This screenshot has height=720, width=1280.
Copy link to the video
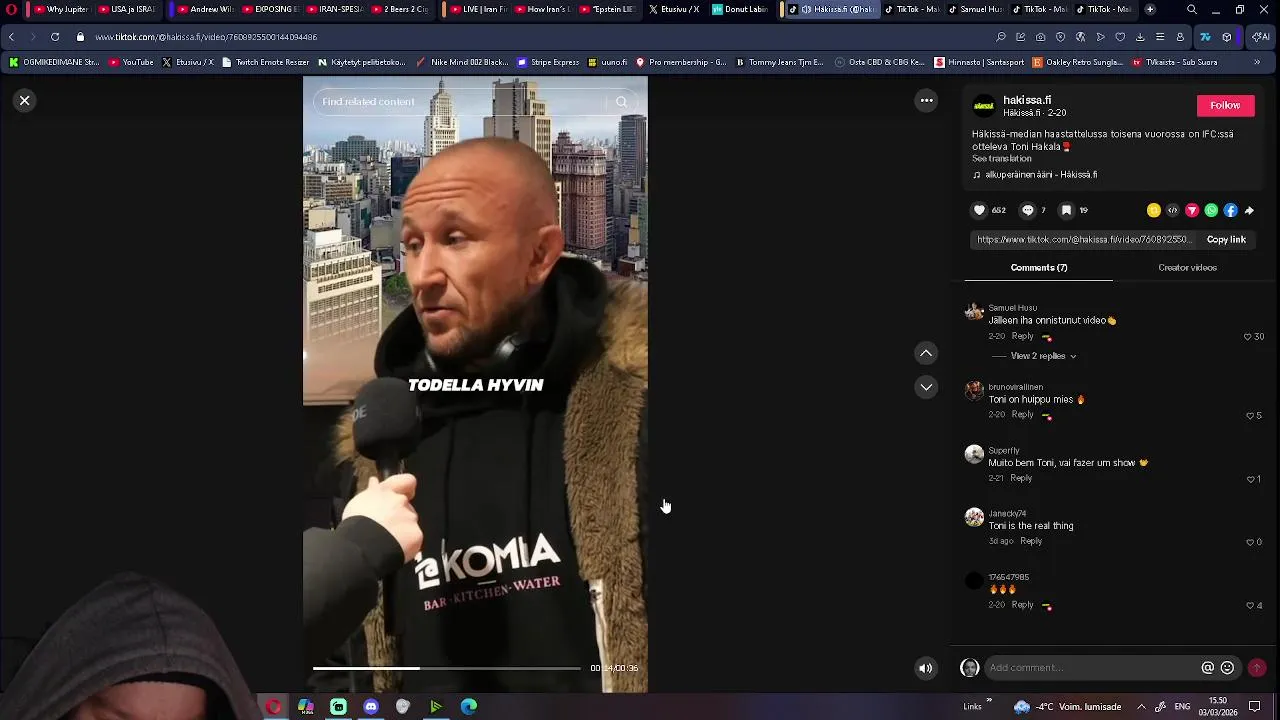point(1226,240)
